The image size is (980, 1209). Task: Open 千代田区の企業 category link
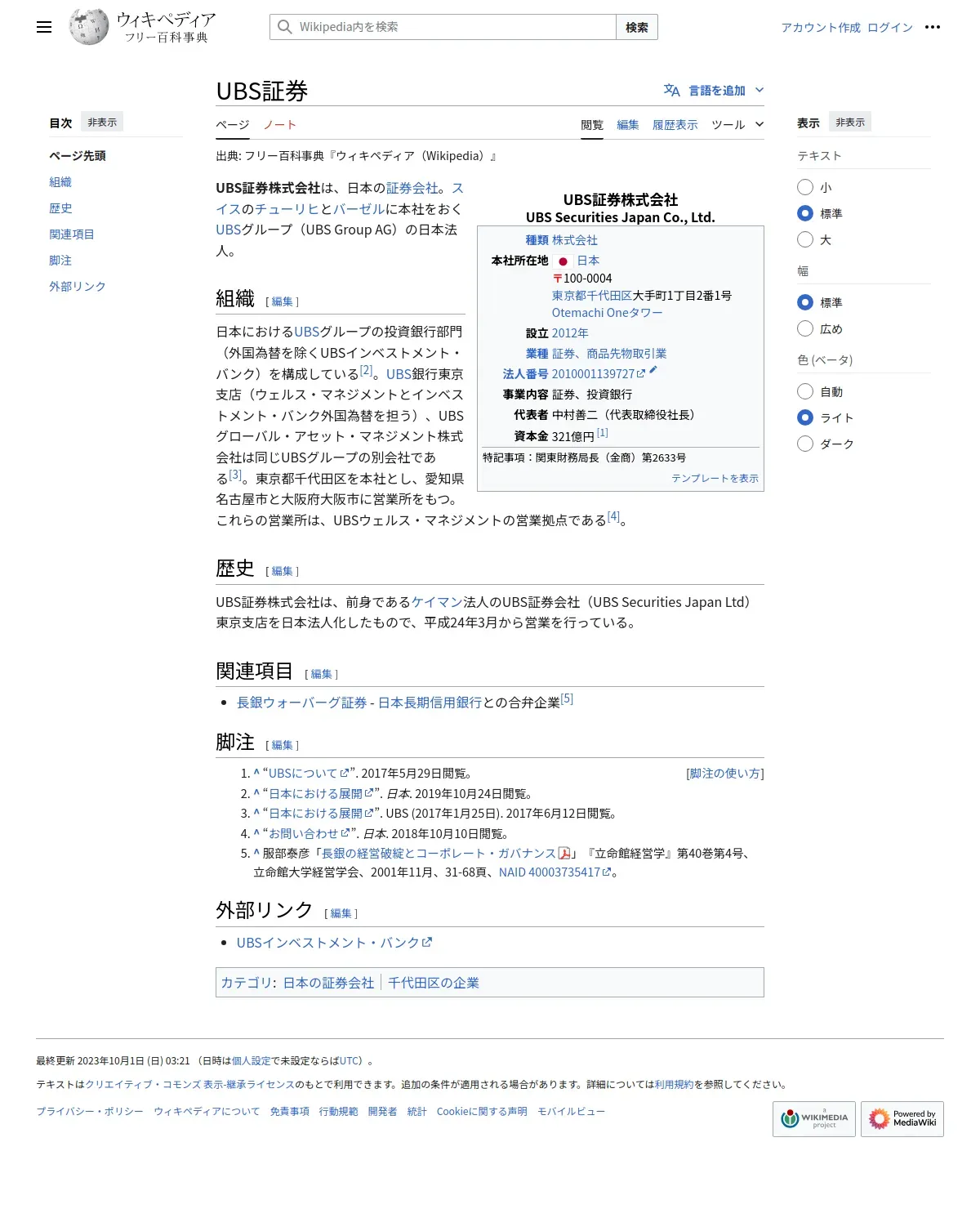coord(434,983)
